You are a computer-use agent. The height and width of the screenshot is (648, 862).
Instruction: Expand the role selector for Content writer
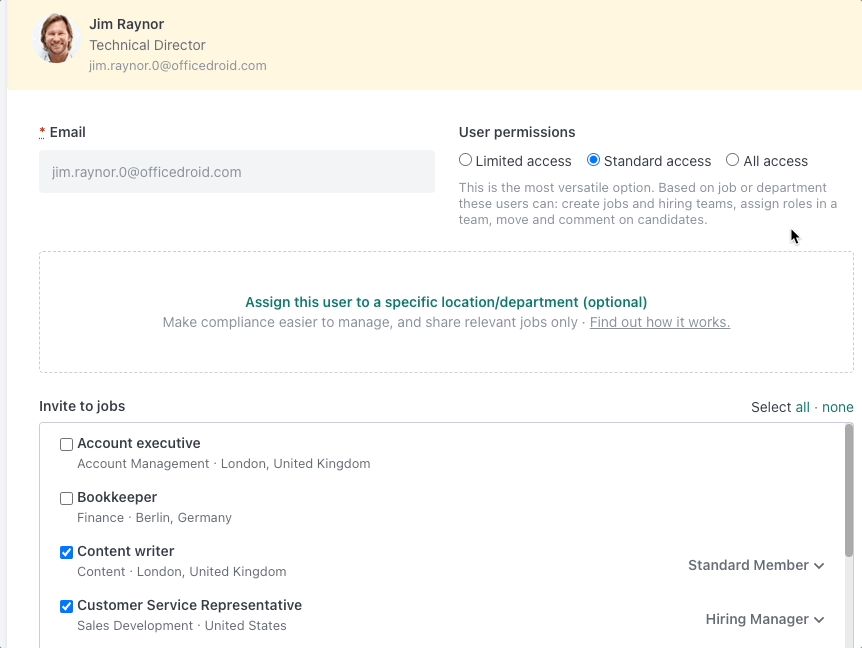pos(756,565)
